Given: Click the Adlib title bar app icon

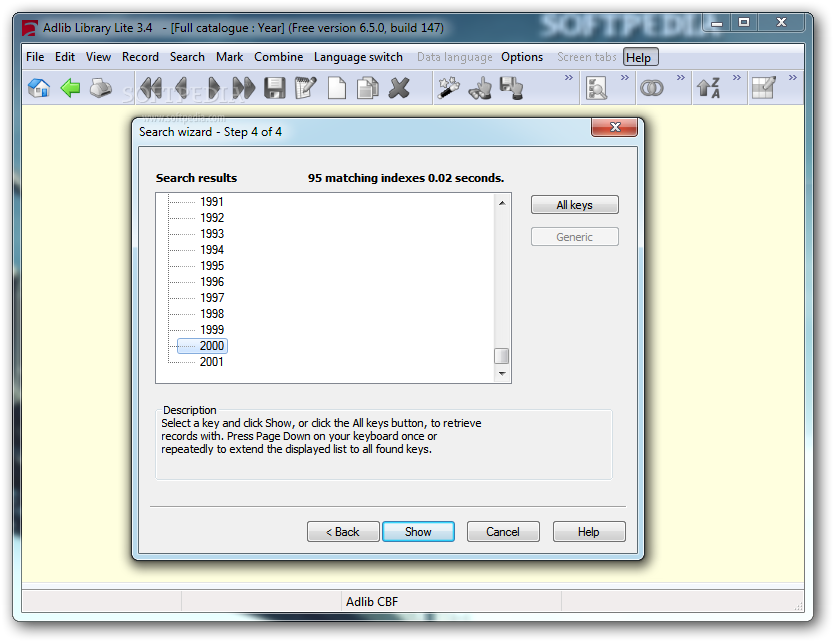Looking at the screenshot, I should pos(30,28).
